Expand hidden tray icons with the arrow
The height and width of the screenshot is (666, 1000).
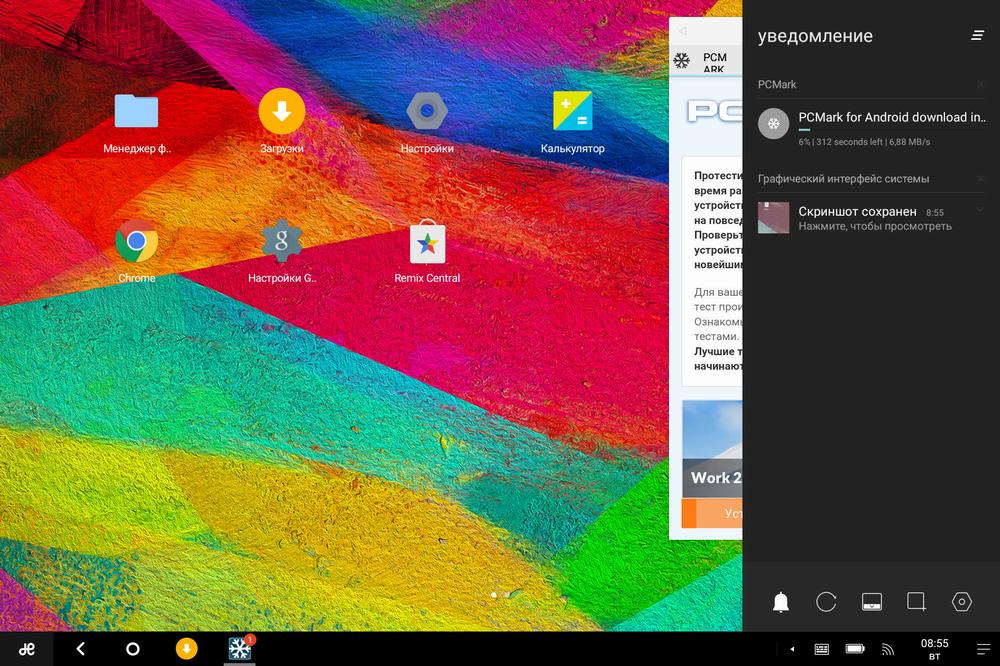[x=792, y=649]
